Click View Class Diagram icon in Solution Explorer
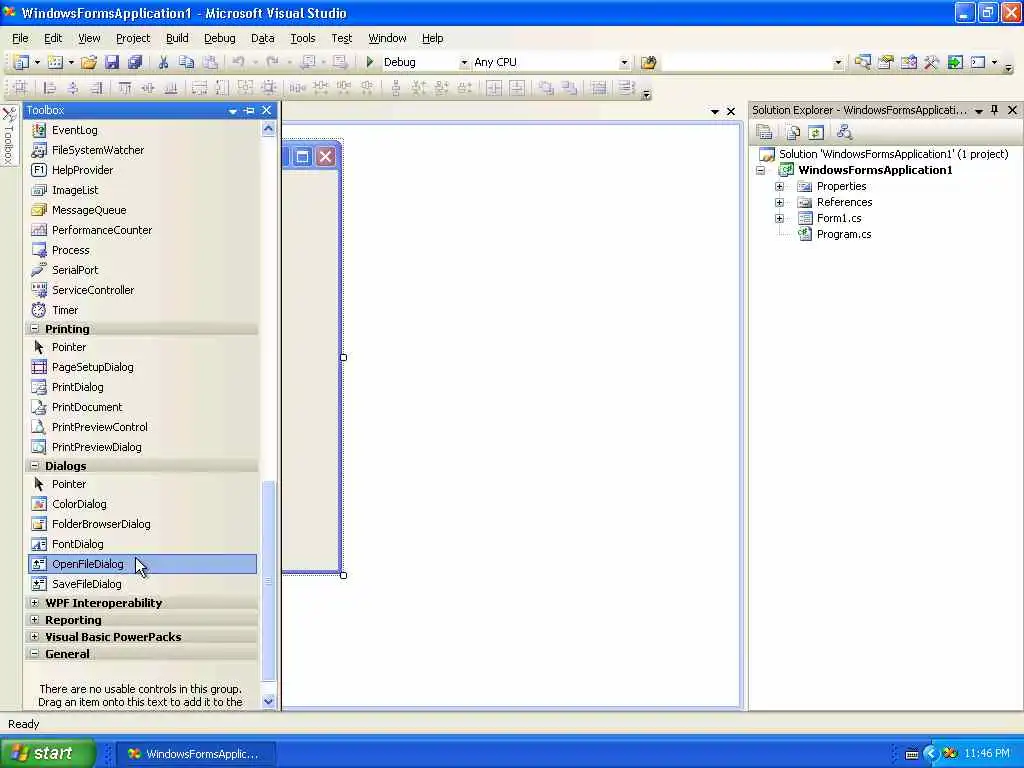 (x=844, y=133)
